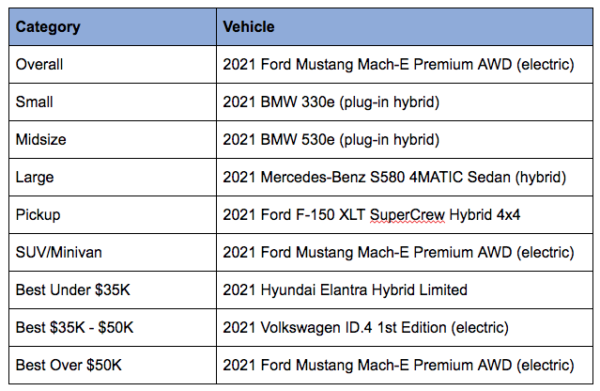Click the Mercedes-Benz S580 4MATIC Sedan cell

coord(404,177)
